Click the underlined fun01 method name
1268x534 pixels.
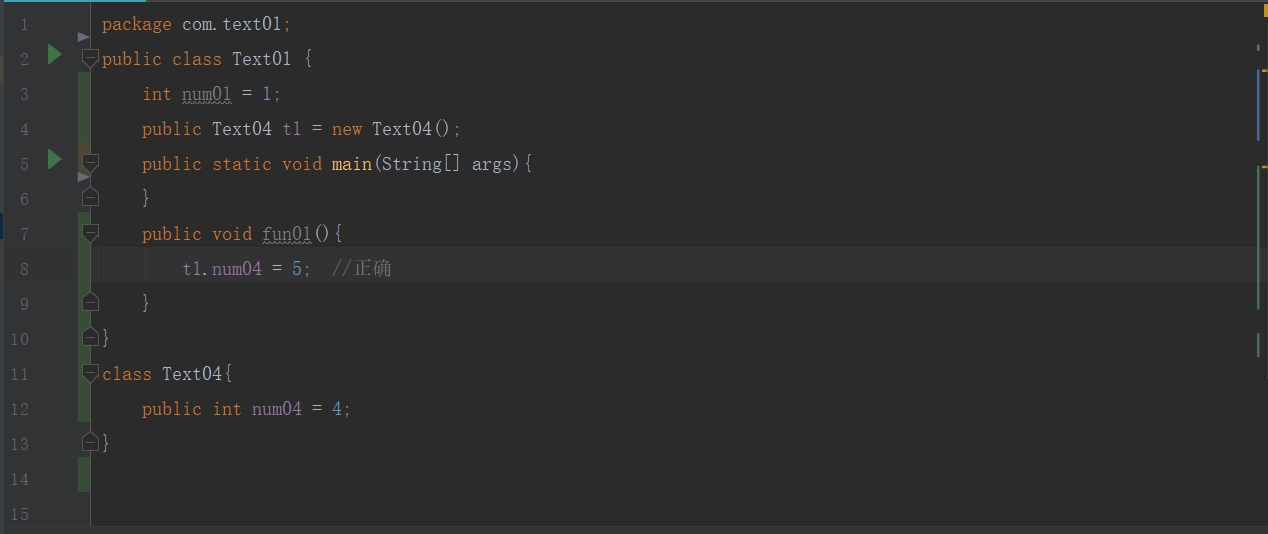click(287, 234)
